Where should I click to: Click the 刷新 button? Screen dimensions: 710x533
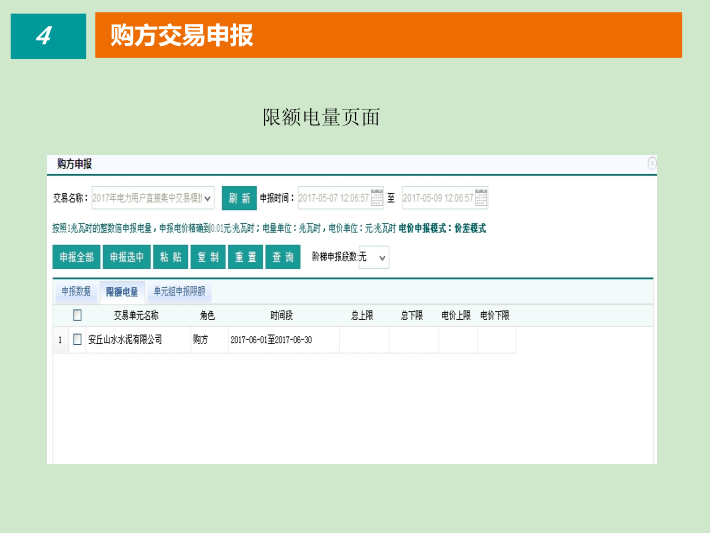click(239, 197)
